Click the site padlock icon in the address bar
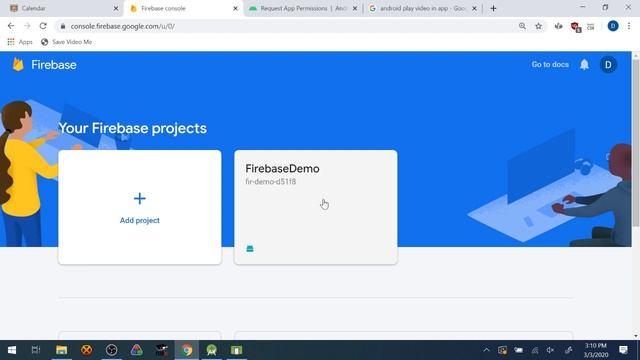640x360 pixels. [x=62, y=26]
